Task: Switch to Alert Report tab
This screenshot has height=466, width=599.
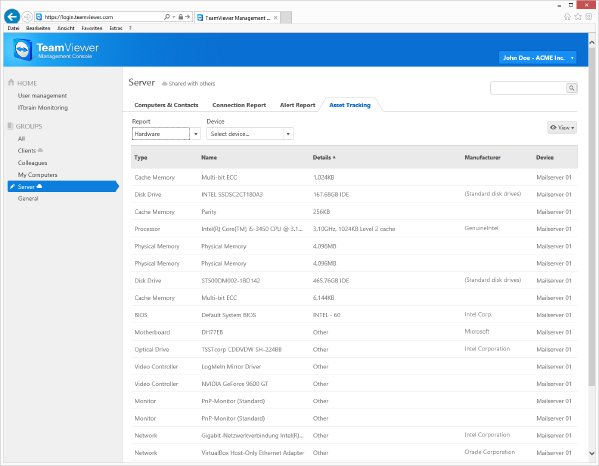Action: pos(298,105)
